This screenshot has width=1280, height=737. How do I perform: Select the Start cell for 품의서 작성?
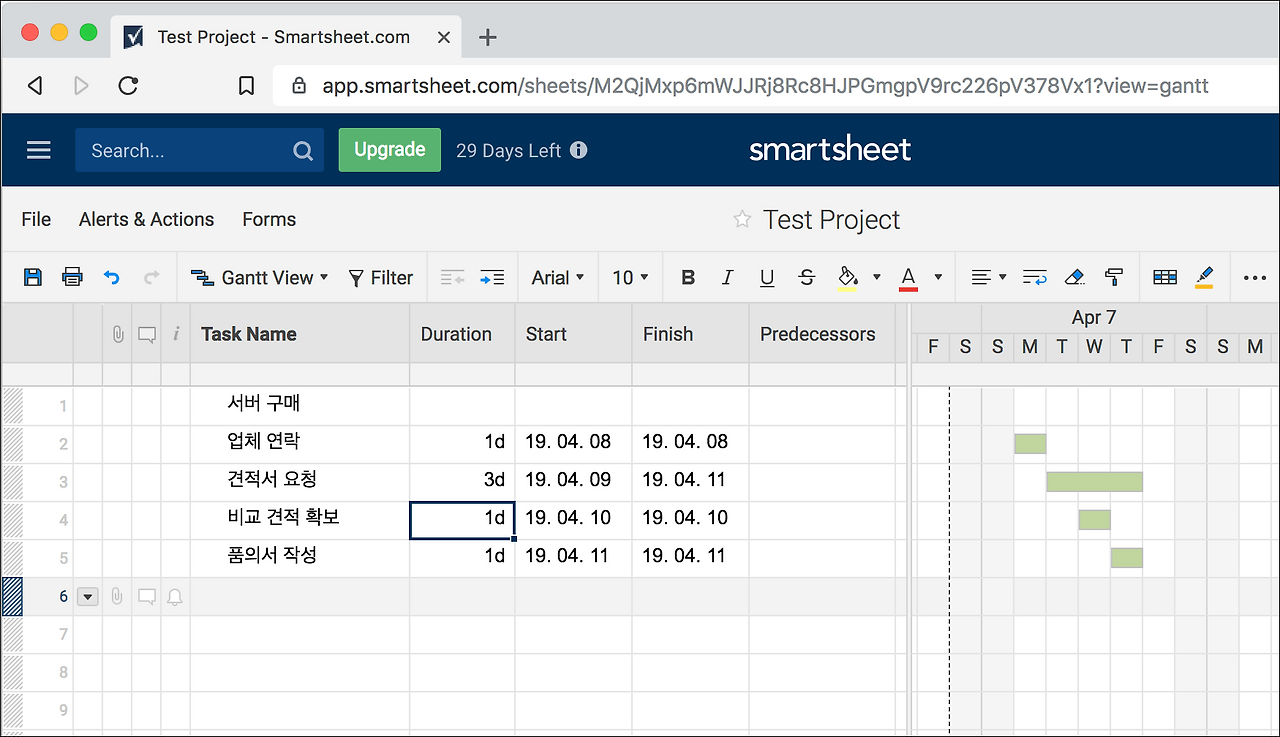[572, 557]
